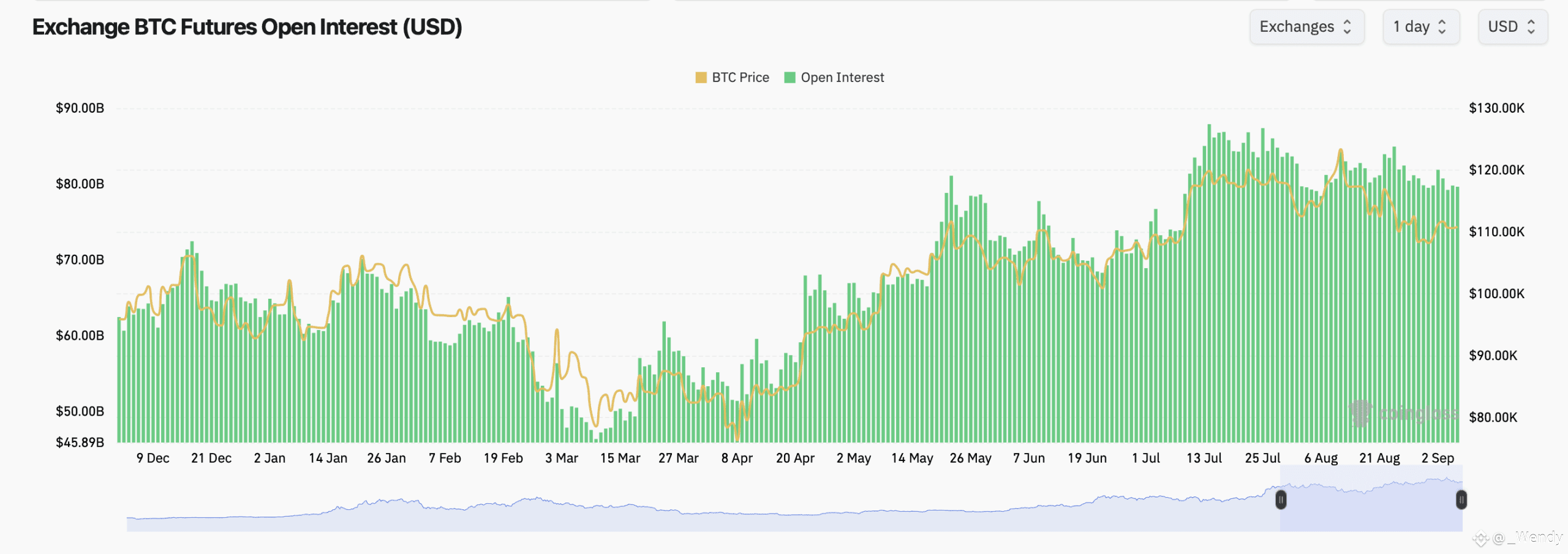Click the green Open Interest legend swatch

pyautogui.click(x=790, y=78)
